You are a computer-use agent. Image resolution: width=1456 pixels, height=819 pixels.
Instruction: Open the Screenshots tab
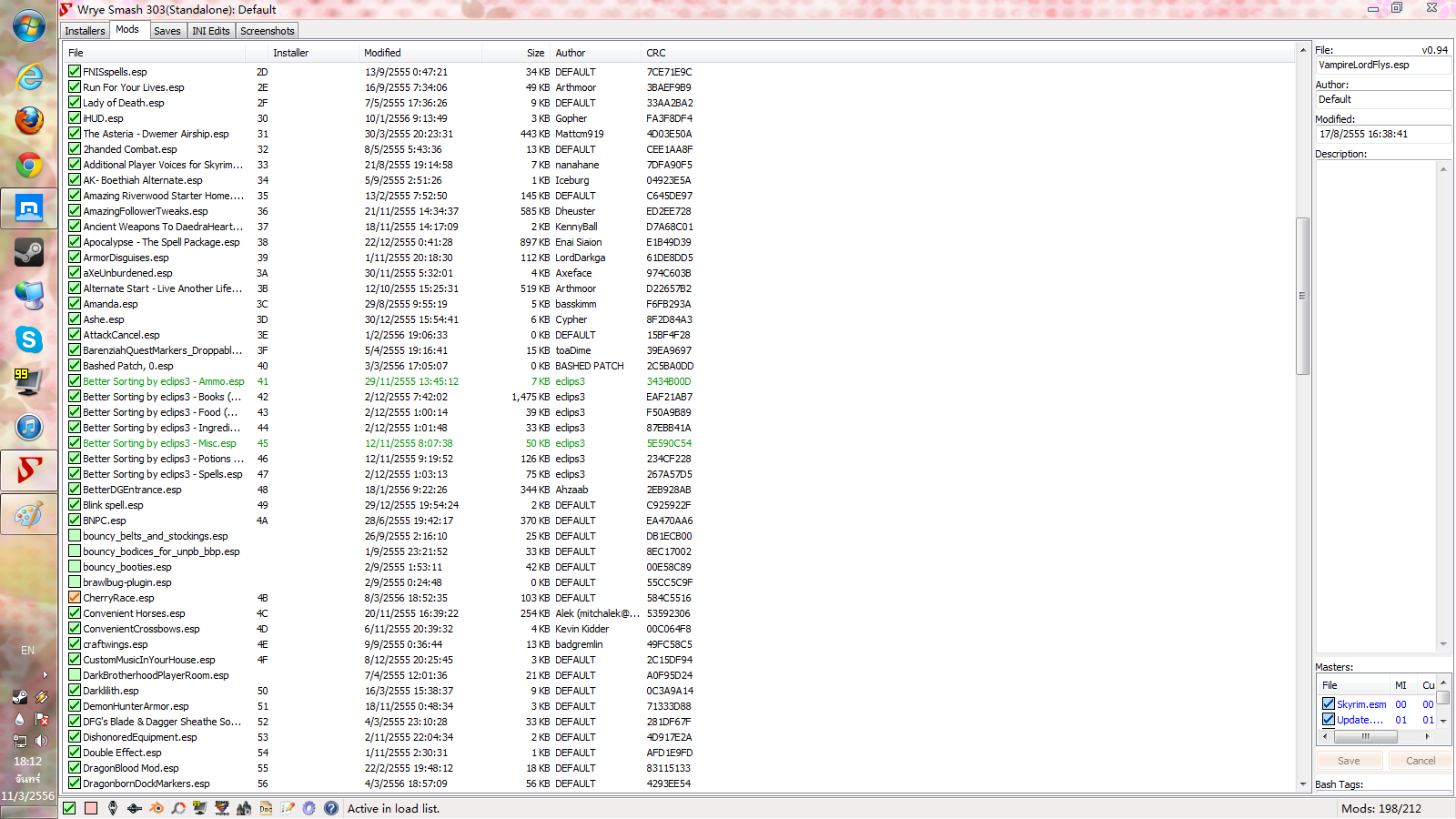(268, 31)
